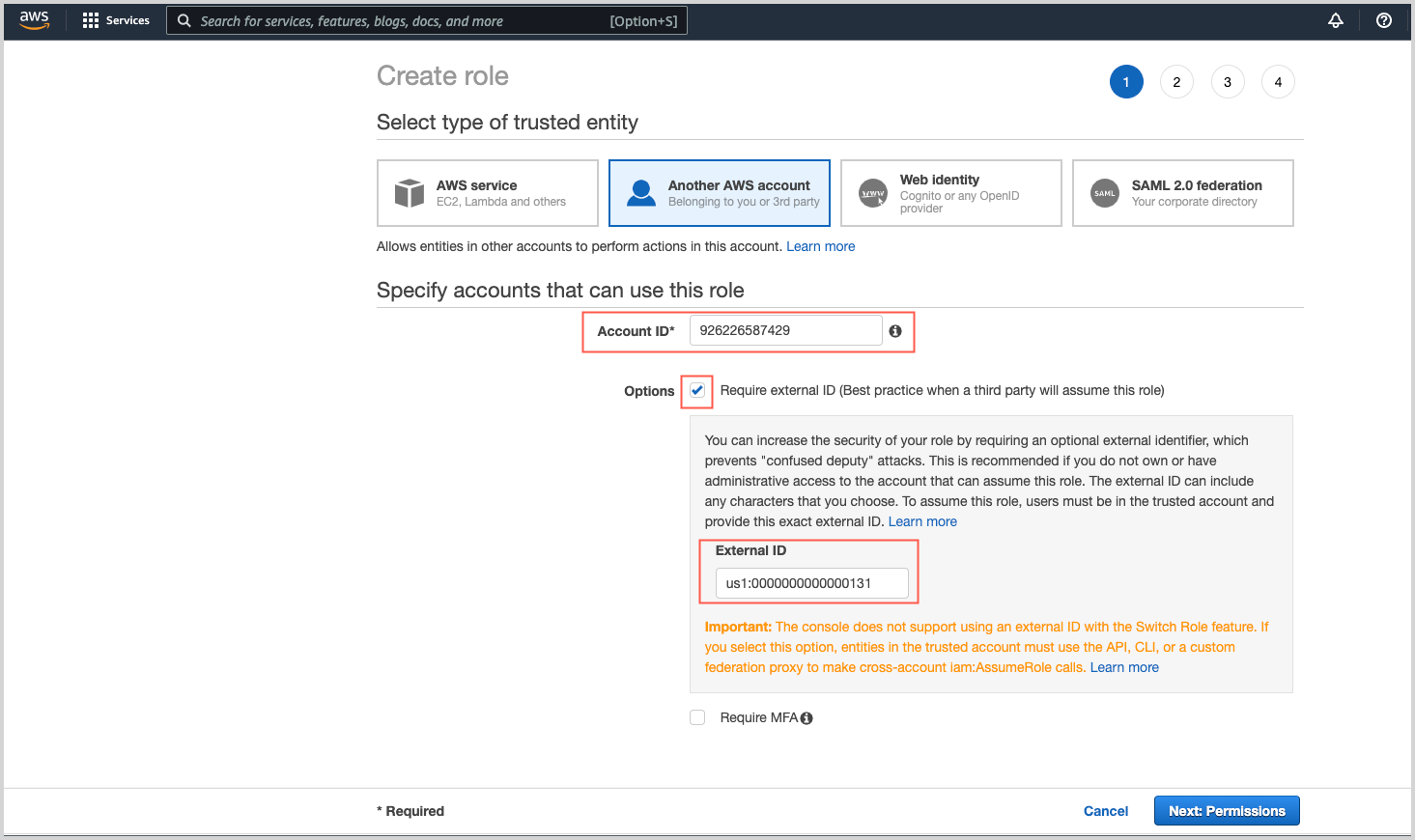Enable the Require MFA checkbox
The height and width of the screenshot is (840, 1415).
click(x=696, y=717)
